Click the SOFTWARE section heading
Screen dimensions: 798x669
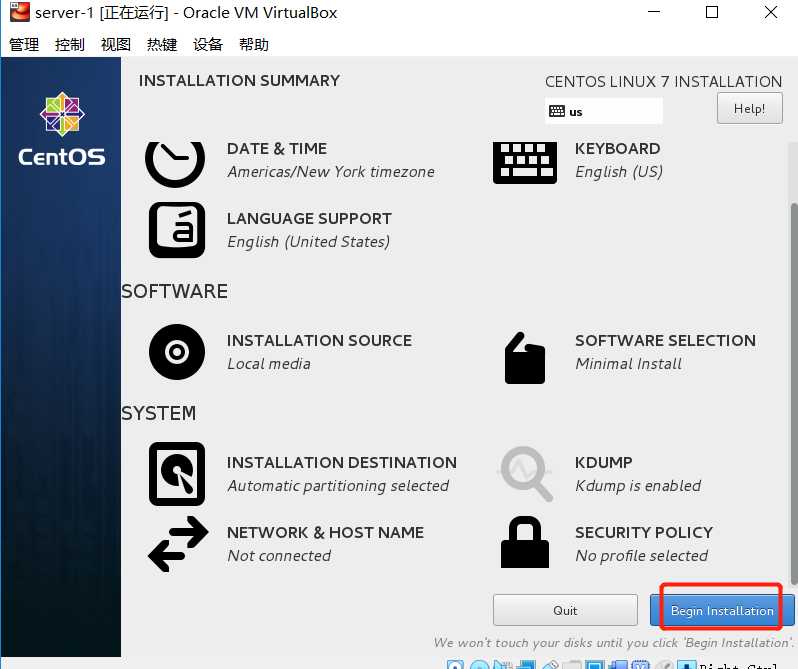point(174,292)
